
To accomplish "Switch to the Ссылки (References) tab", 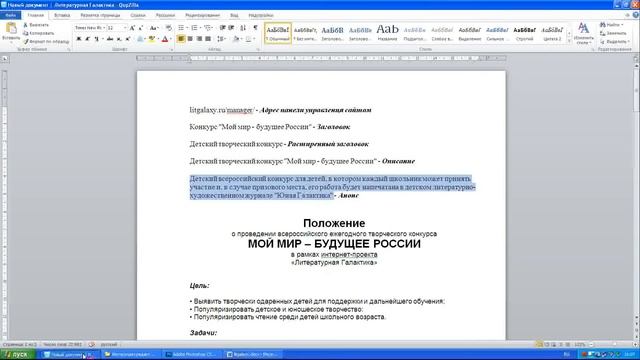I will point(138,15).
